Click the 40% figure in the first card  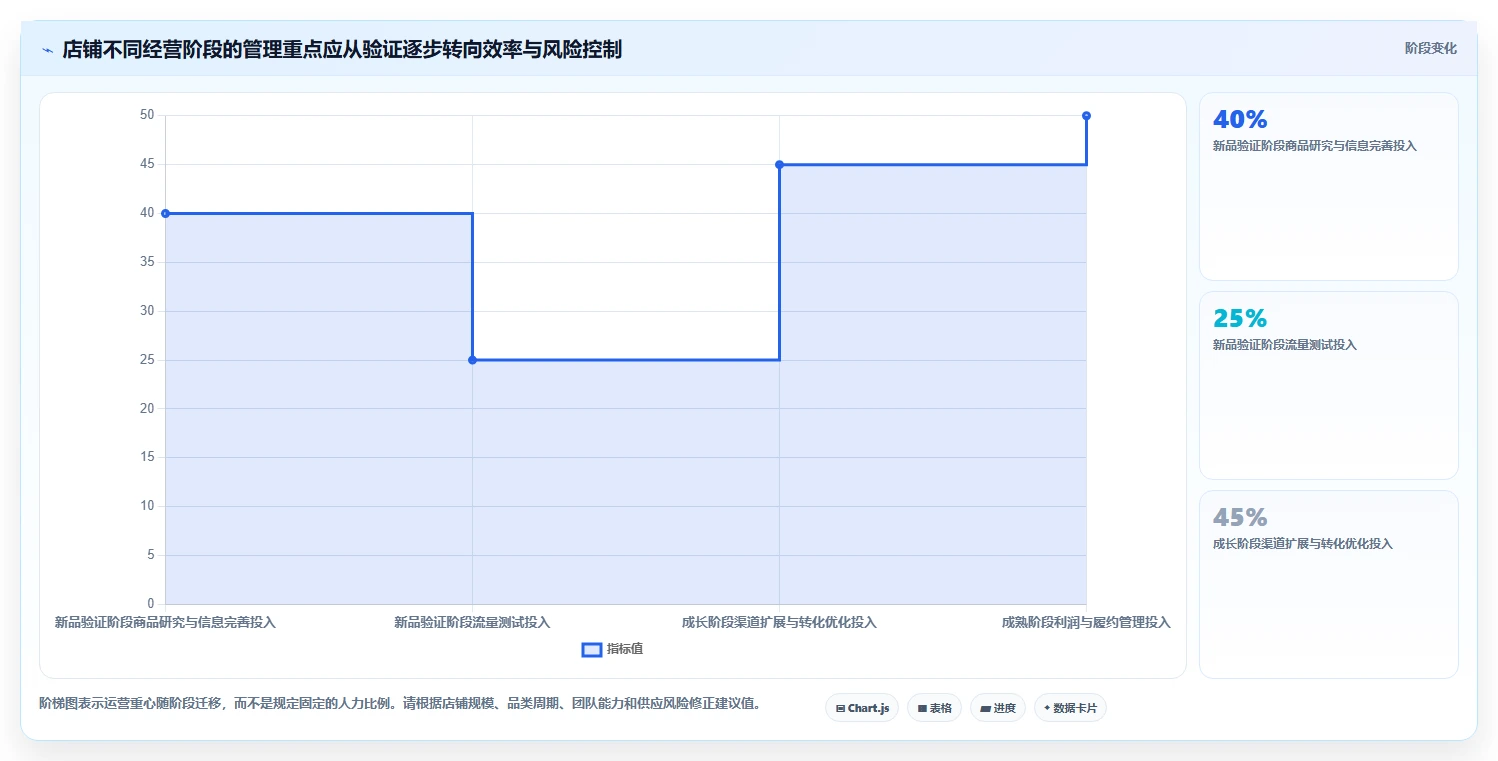tap(1240, 119)
